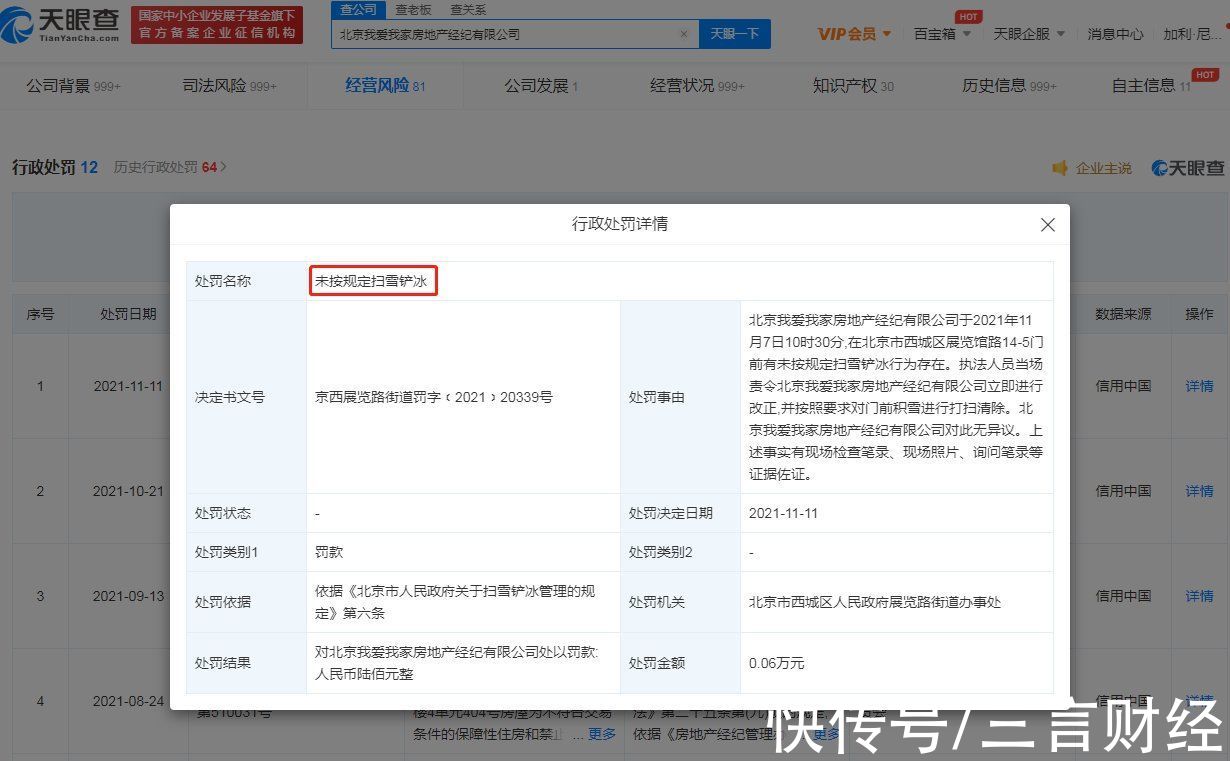Click the 2021-08-24 date cell

pyautogui.click(x=128, y=701)
